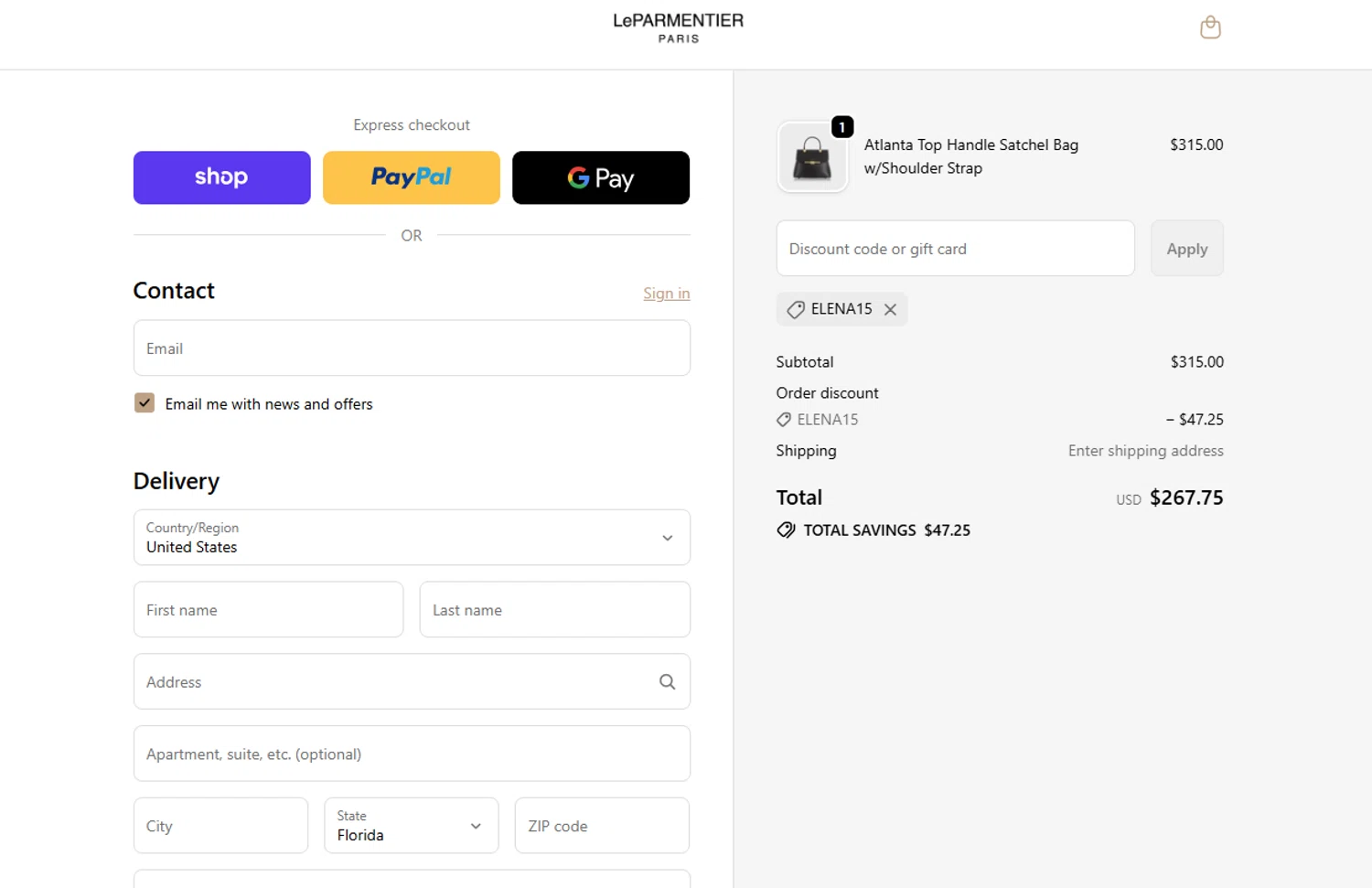Click the $315.00 subtotal value
Viewport: 1372px width, 888px height.
pos(1197,362)
